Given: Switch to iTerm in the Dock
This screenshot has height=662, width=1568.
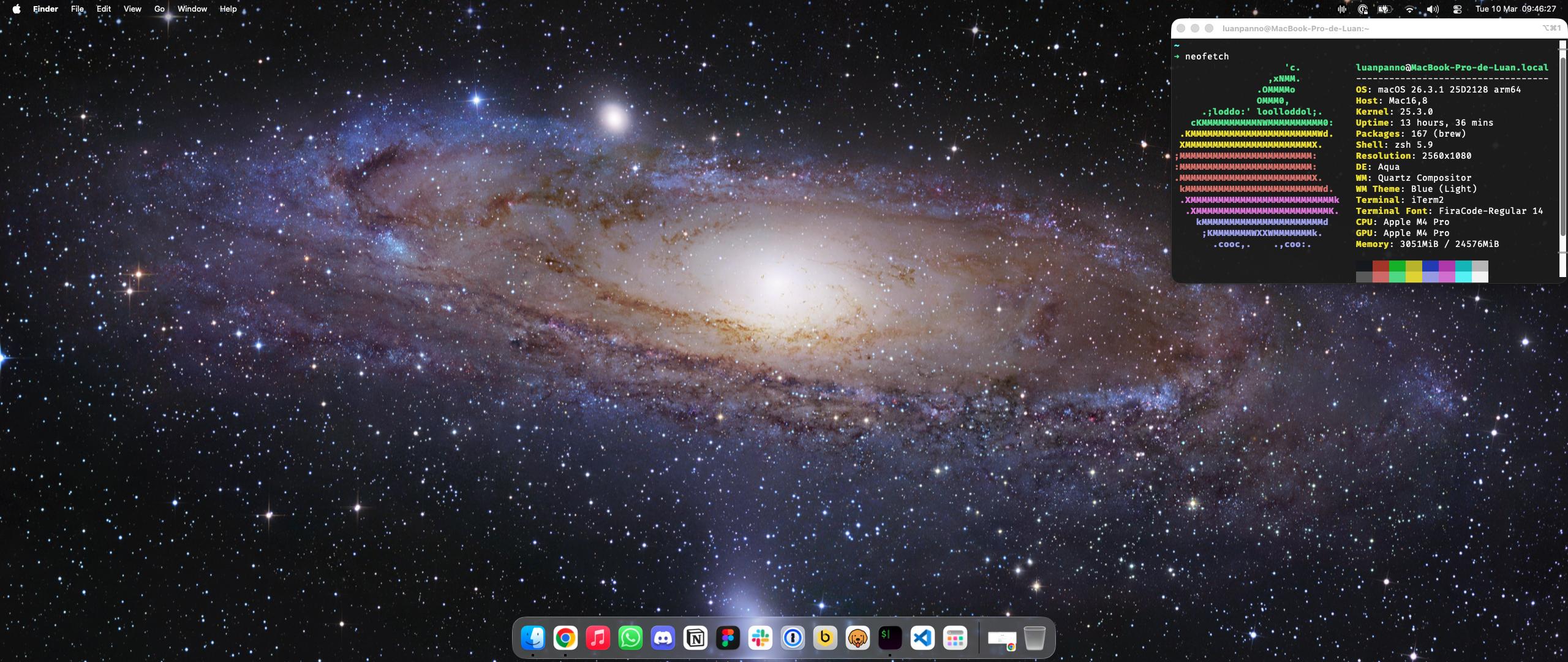Looking at the screenshot, I should click(x=890, y=638).
